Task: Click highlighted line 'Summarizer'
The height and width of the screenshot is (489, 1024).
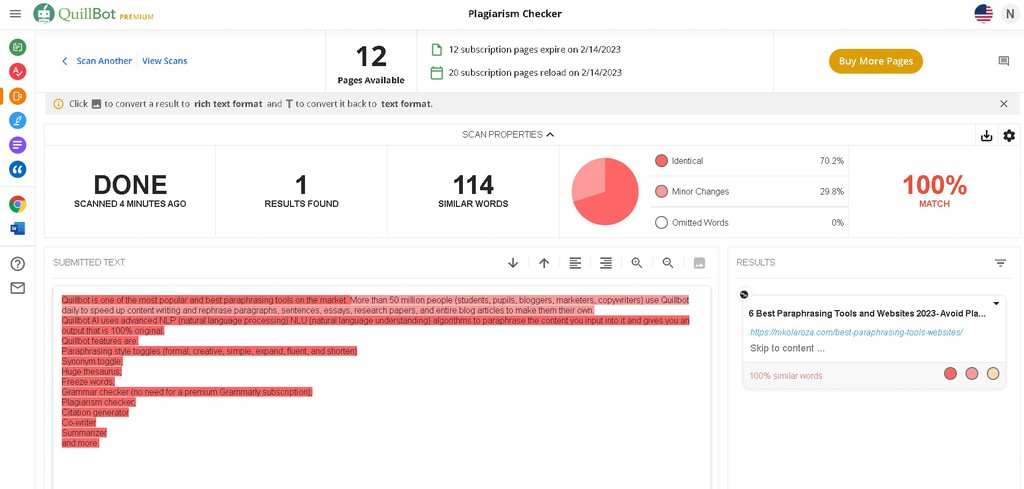Action: pyautogui.click(x=84, y=433)
